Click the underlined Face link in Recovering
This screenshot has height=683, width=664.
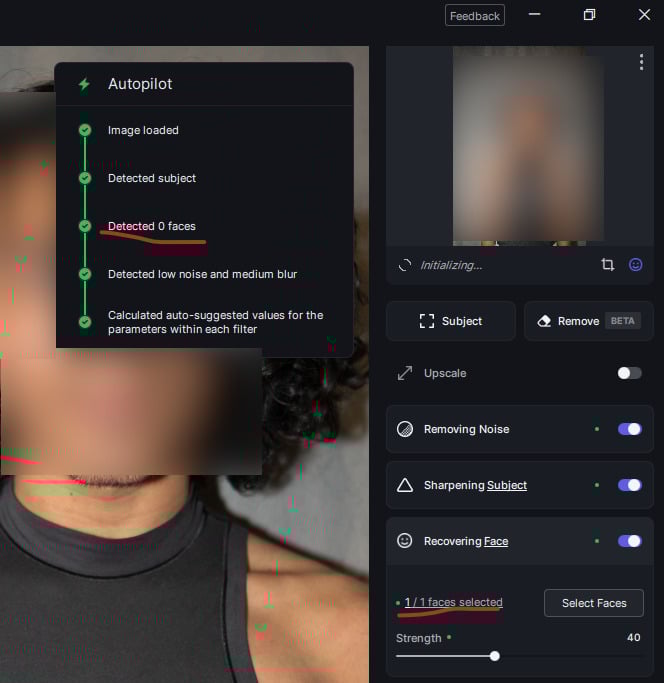pyautogui.click(x=496, y=541)
